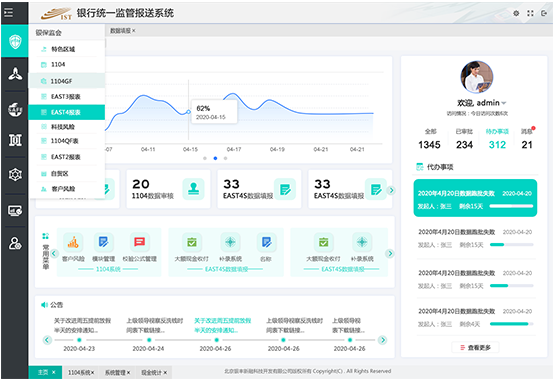
Task: Open the SAFE globe sidebar icon
Action: point(15,109)
